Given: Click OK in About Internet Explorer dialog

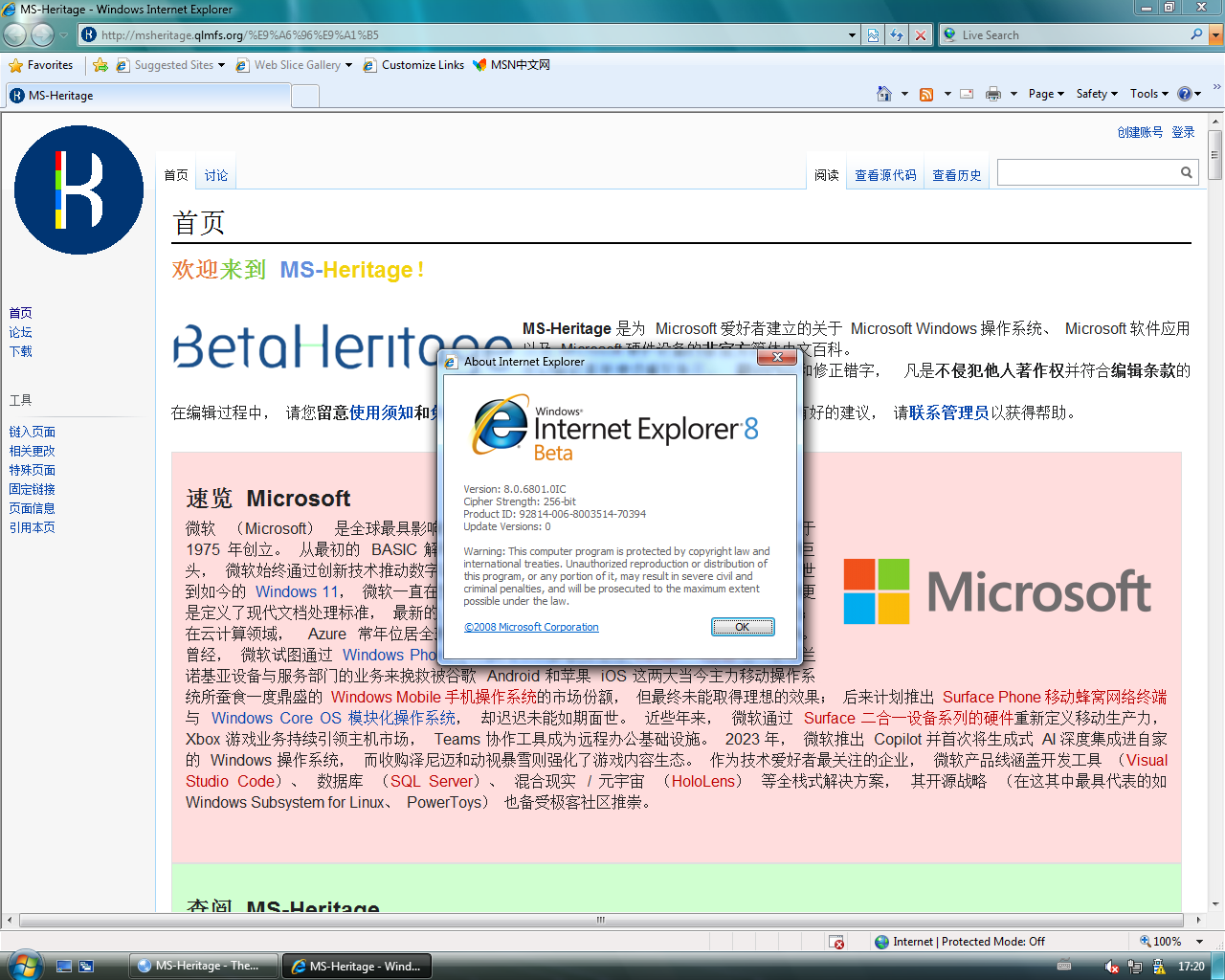Looking at the screenshot, I should coord(742,627).
